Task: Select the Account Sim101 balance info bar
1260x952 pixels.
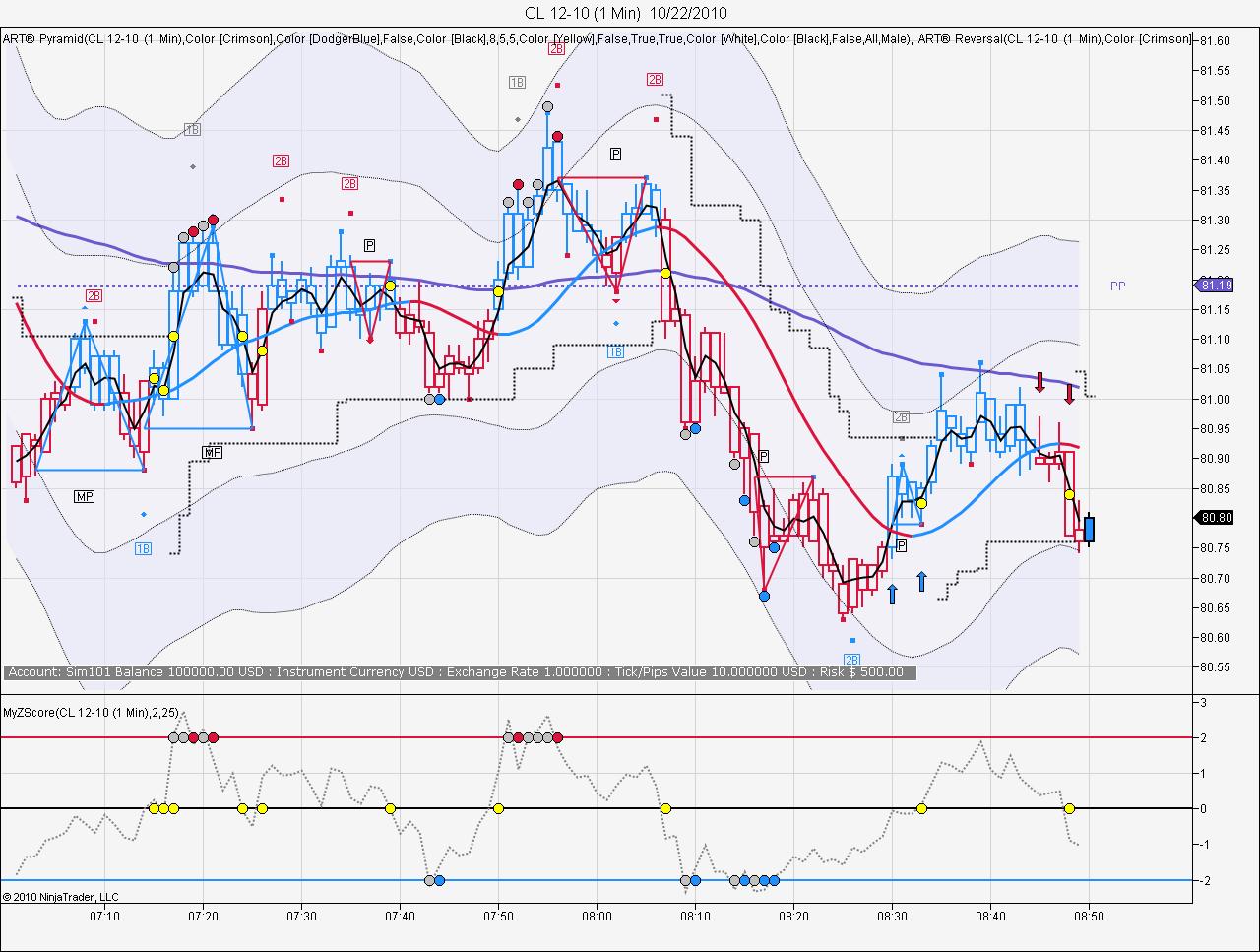Action: pos(461,672)
